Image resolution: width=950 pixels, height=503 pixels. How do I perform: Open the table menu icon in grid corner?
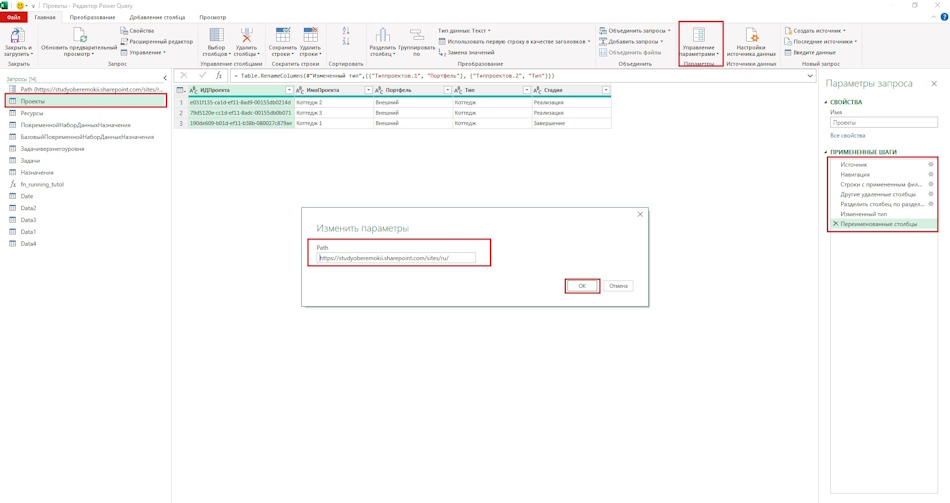tap(181, 90)
